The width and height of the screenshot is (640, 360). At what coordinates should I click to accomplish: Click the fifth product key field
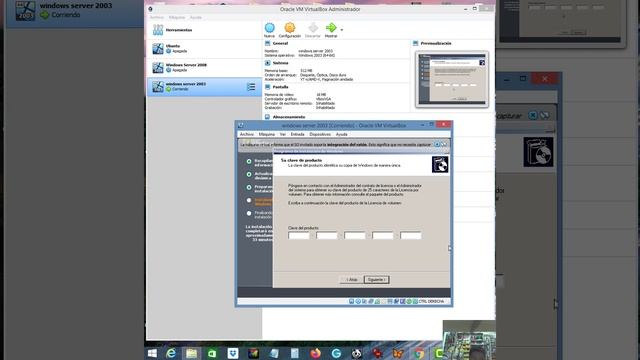coord(411,236)
